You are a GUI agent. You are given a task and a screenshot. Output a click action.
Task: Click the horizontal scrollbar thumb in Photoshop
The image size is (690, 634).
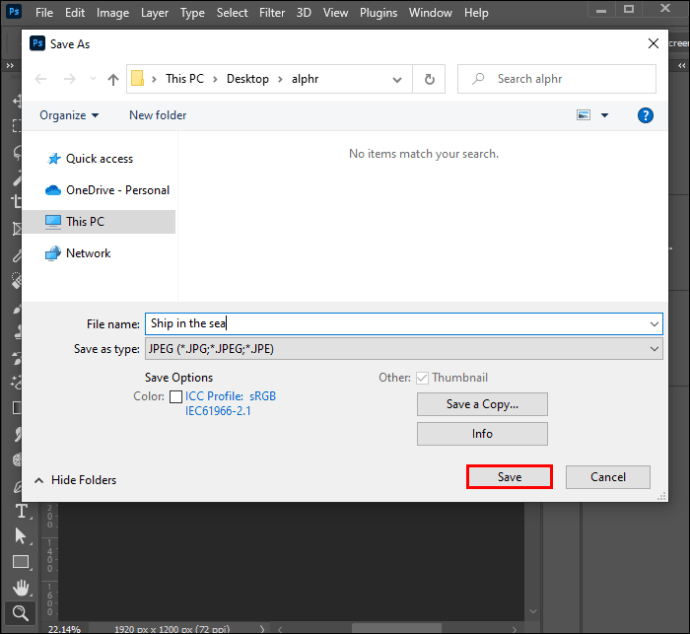coord(396,629)
